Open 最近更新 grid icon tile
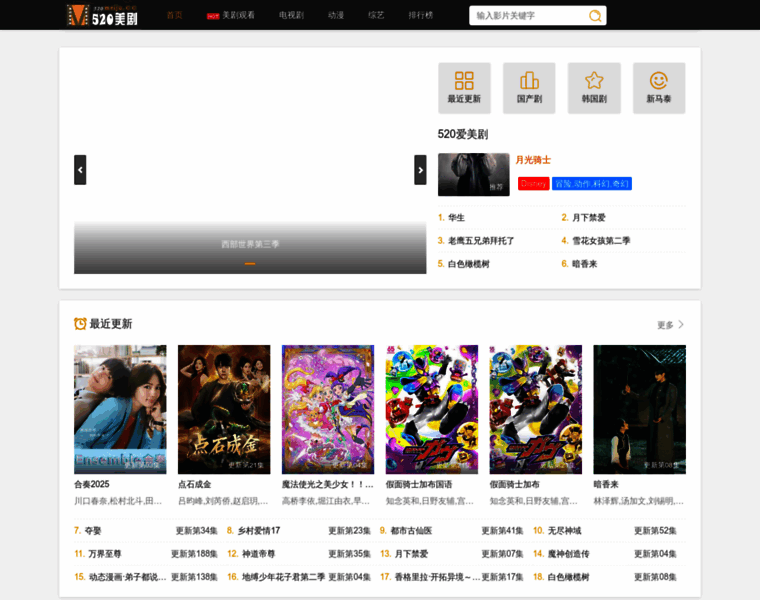Image resolution: width=760 pixels, height=600 pixels. point(464,87)
